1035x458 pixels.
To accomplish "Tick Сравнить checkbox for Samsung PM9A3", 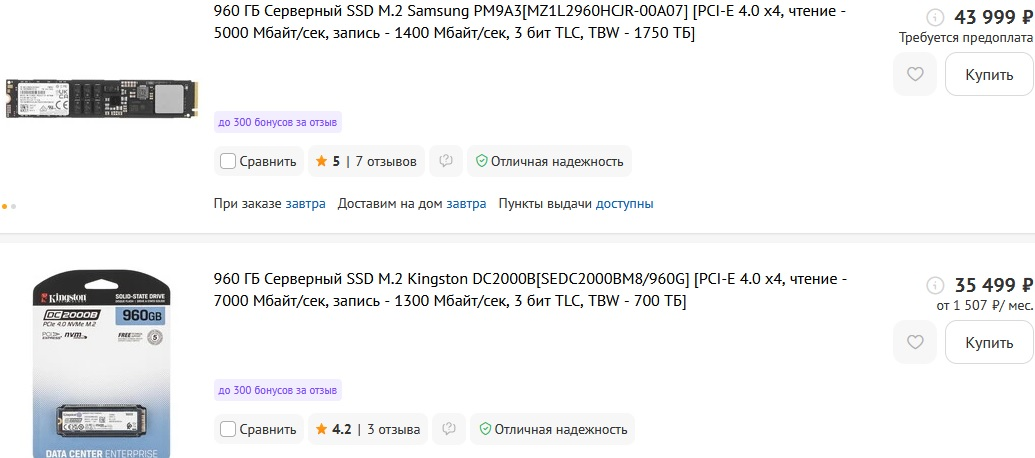I will tap(228, 161).
